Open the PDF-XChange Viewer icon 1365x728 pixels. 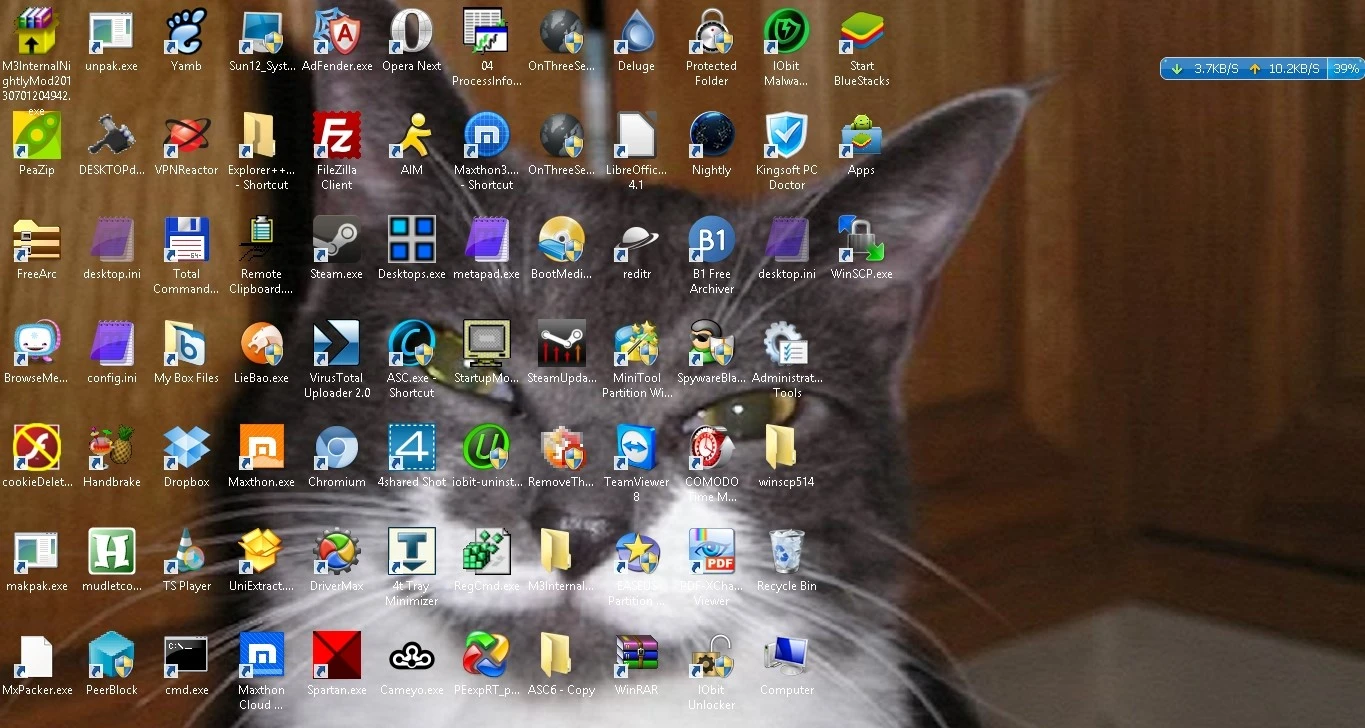point(712,551)
